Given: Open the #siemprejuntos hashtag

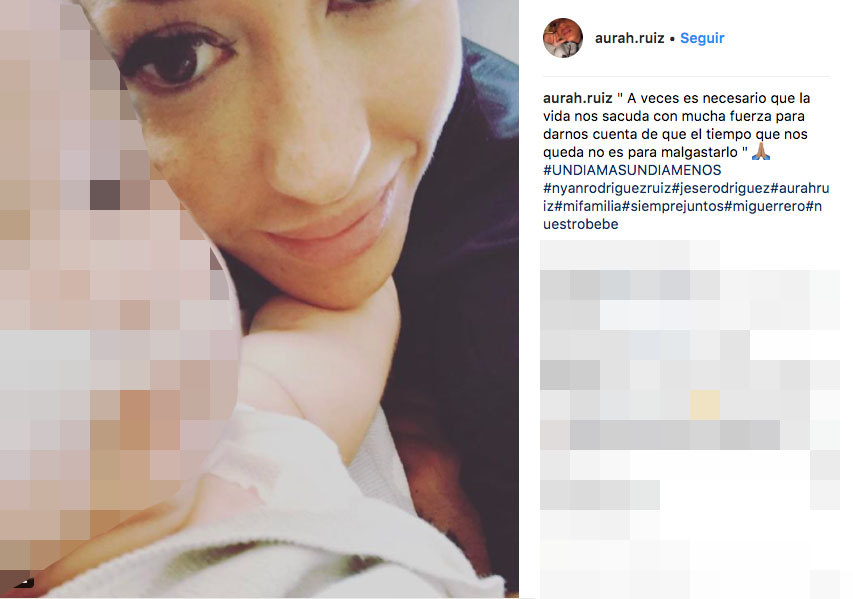Looking at the screenshot, I should (673, 206).
